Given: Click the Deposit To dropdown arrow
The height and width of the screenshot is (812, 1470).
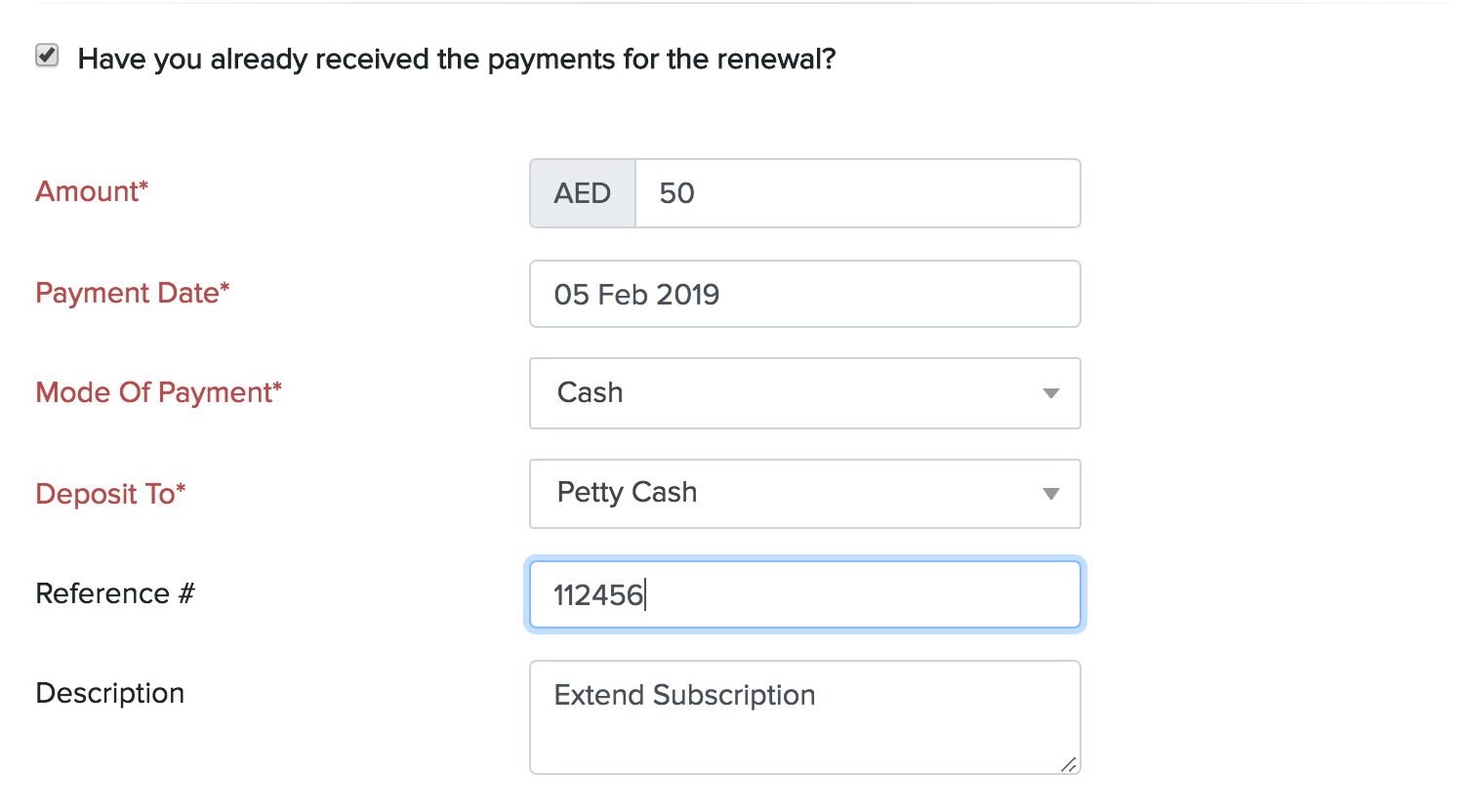Looking at the screenshot, I should tap(1050, 494).
